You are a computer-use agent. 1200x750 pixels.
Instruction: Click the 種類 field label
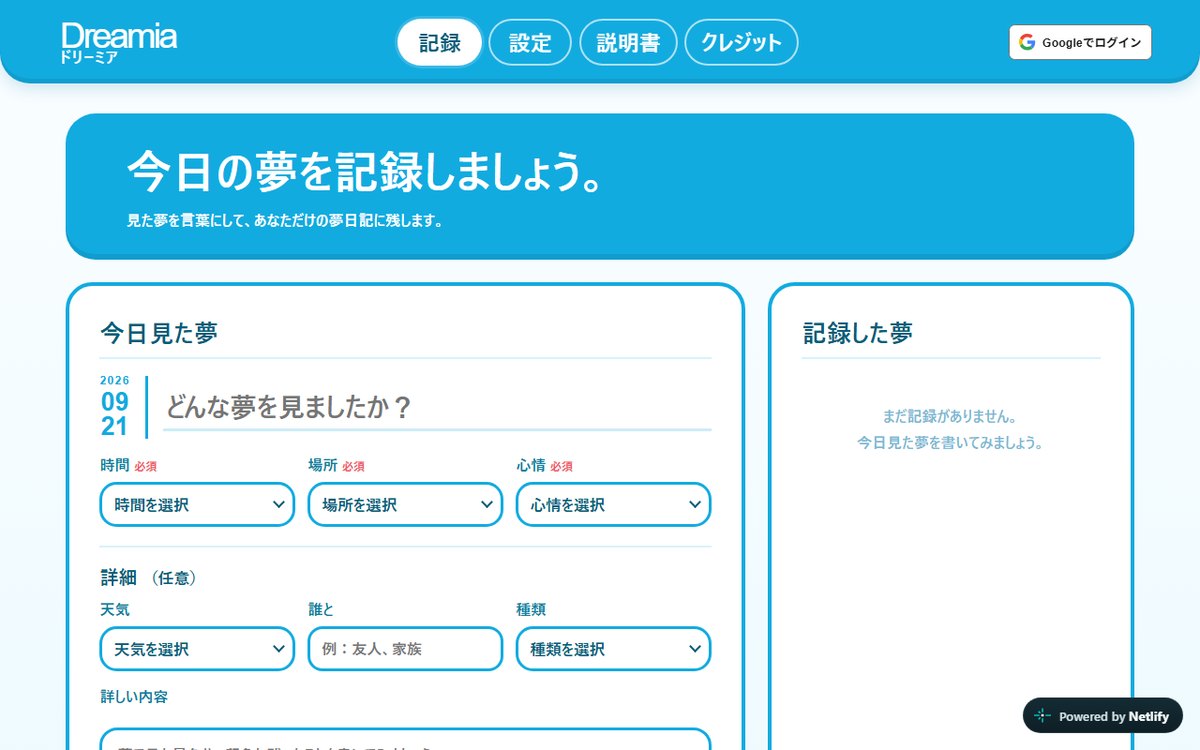531,609
